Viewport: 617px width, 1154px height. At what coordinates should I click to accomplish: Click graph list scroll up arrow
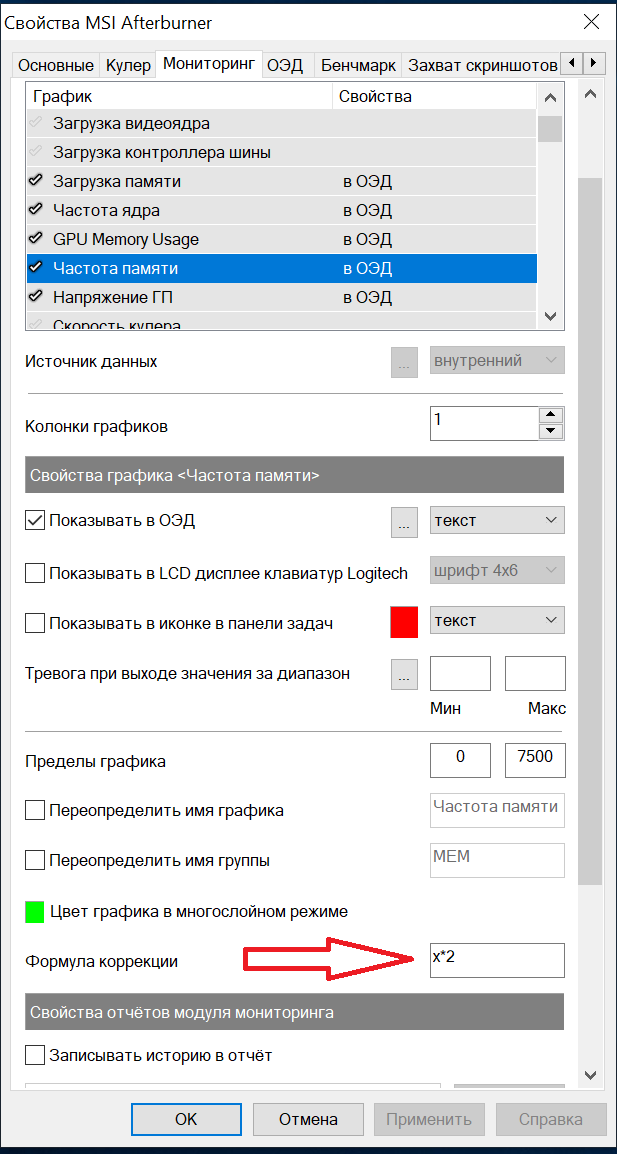click(550, 98)
